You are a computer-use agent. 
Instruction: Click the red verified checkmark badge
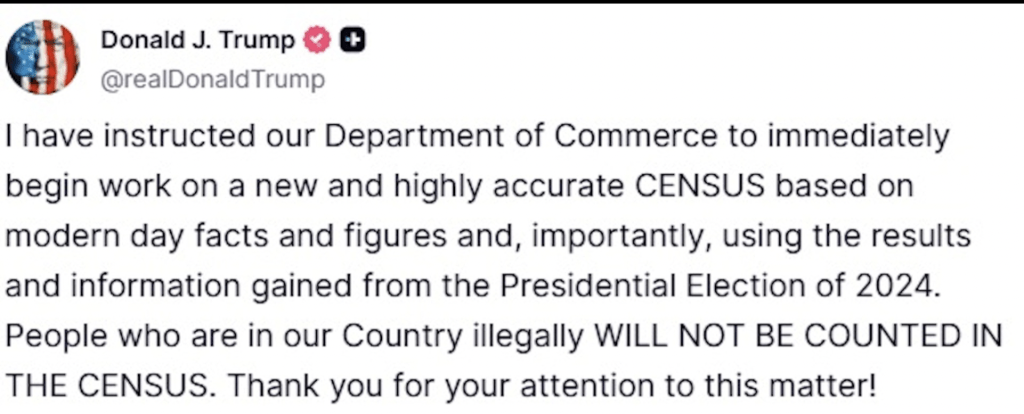click(x=317, y=40)
